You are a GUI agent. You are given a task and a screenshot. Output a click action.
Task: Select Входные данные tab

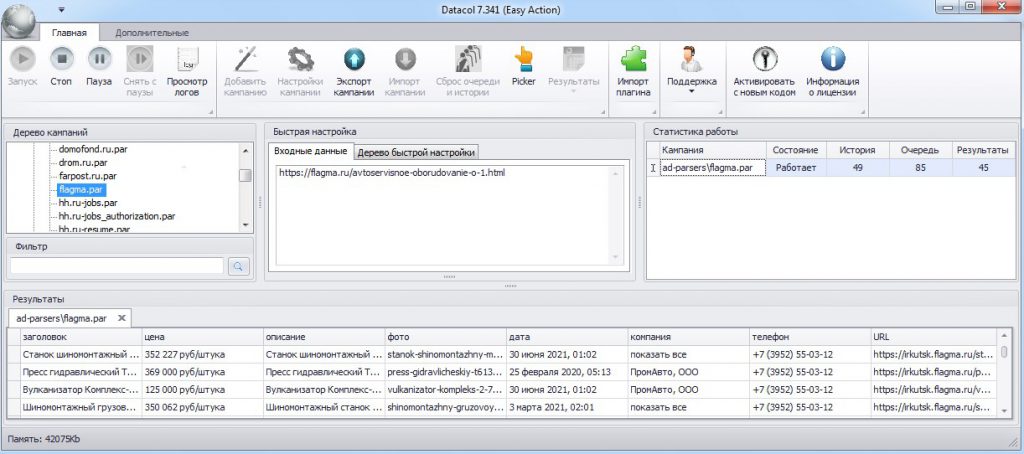pyautogui.click(x=311, y=151)
